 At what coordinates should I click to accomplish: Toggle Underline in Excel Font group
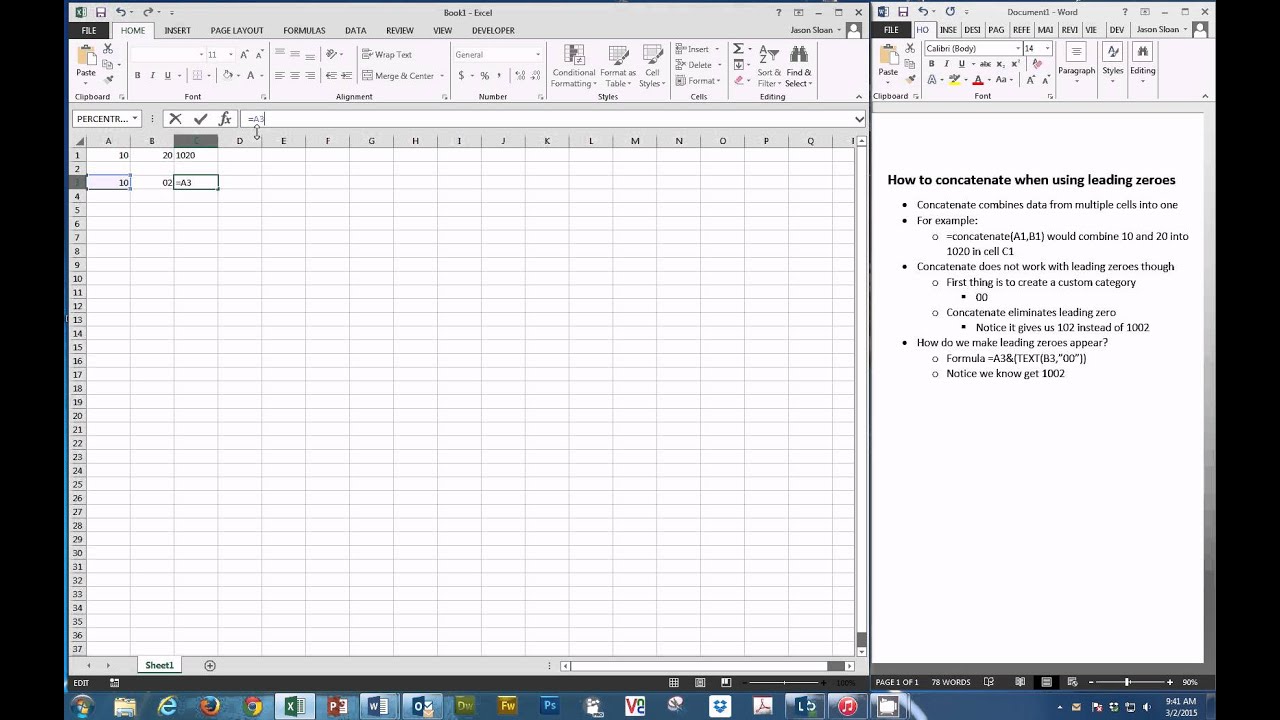(x=167, y=76)
